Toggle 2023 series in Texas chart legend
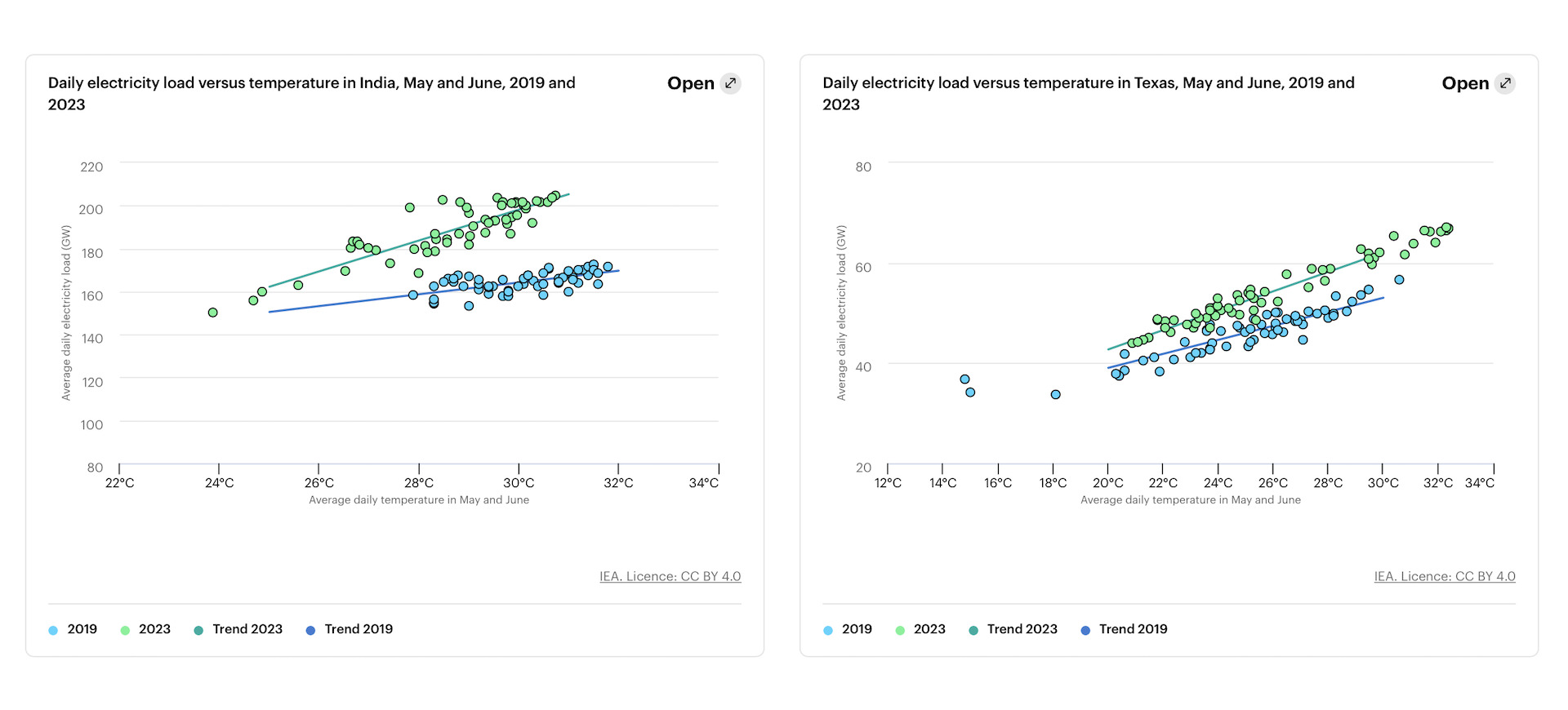 (x=929, y=629)
